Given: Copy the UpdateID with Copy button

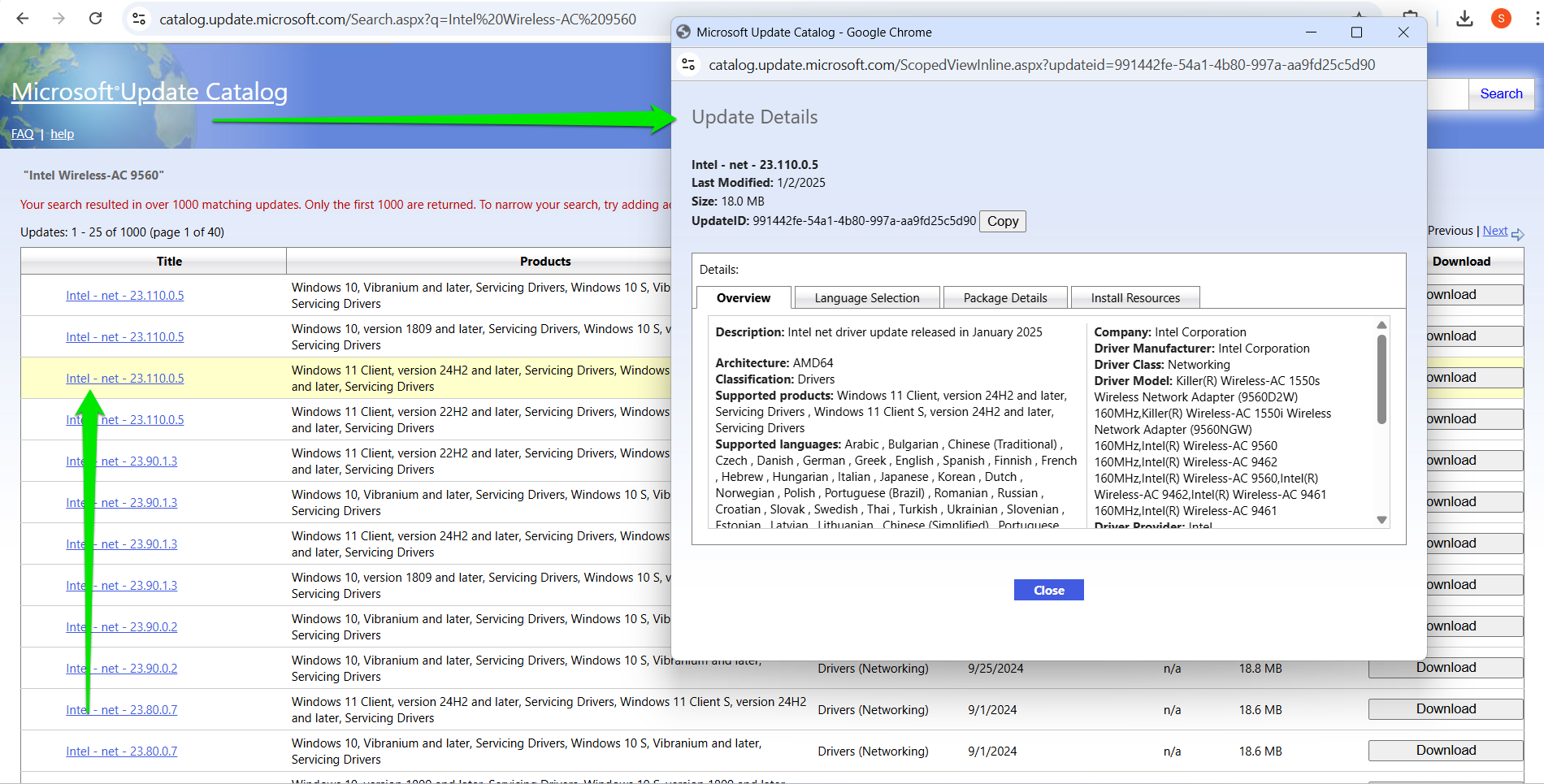Looking at the screenshot, I should [x=1002, y=222].
